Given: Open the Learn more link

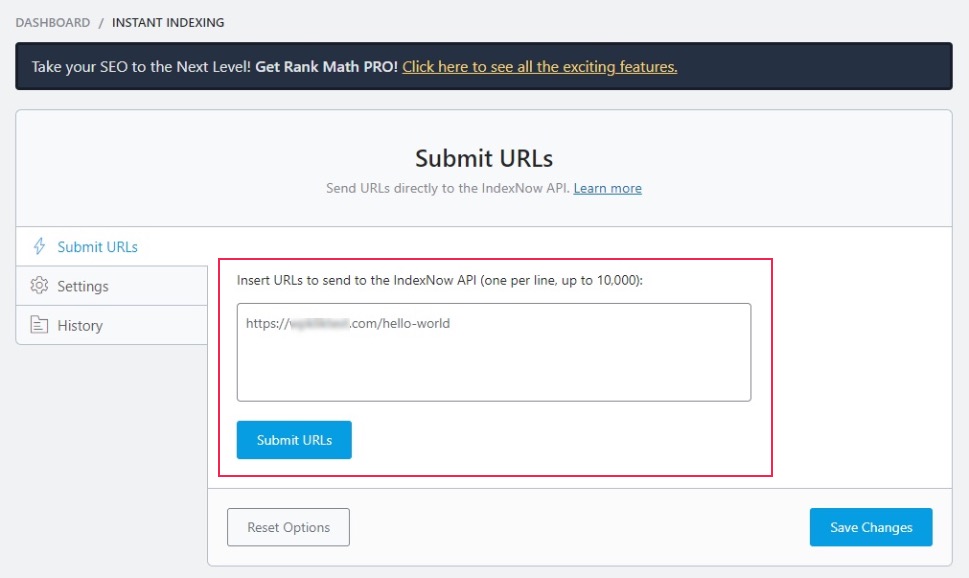Looking at the screenshot, I should coord(608,188).
